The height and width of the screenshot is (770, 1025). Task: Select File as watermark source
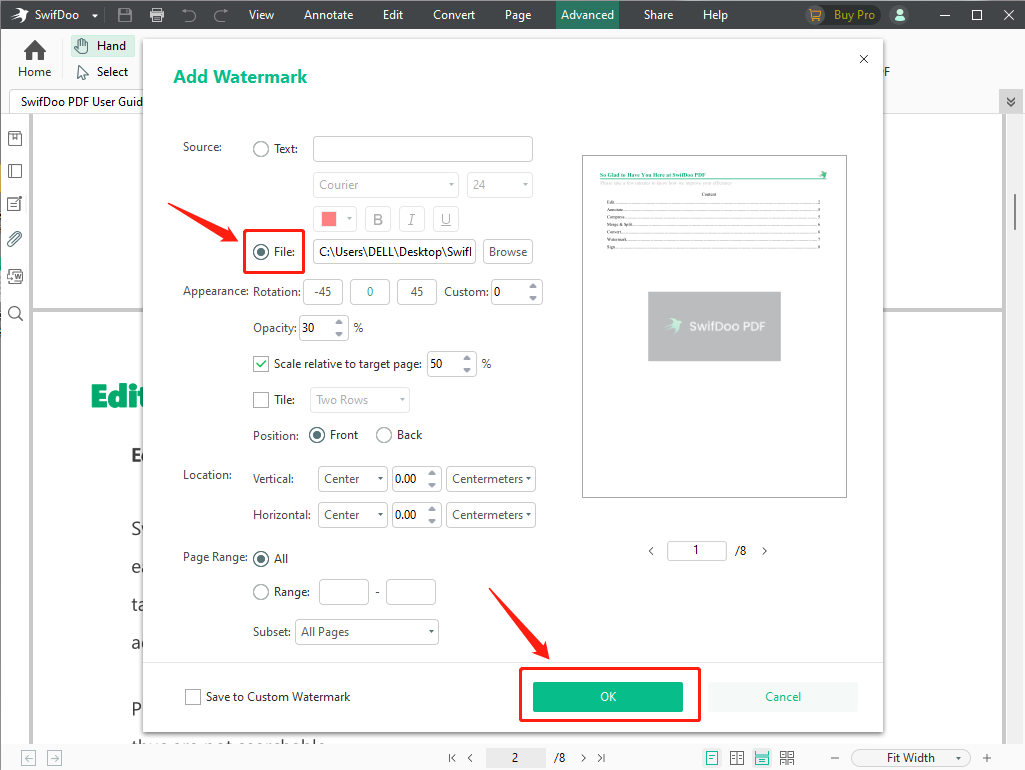point(261,252)
